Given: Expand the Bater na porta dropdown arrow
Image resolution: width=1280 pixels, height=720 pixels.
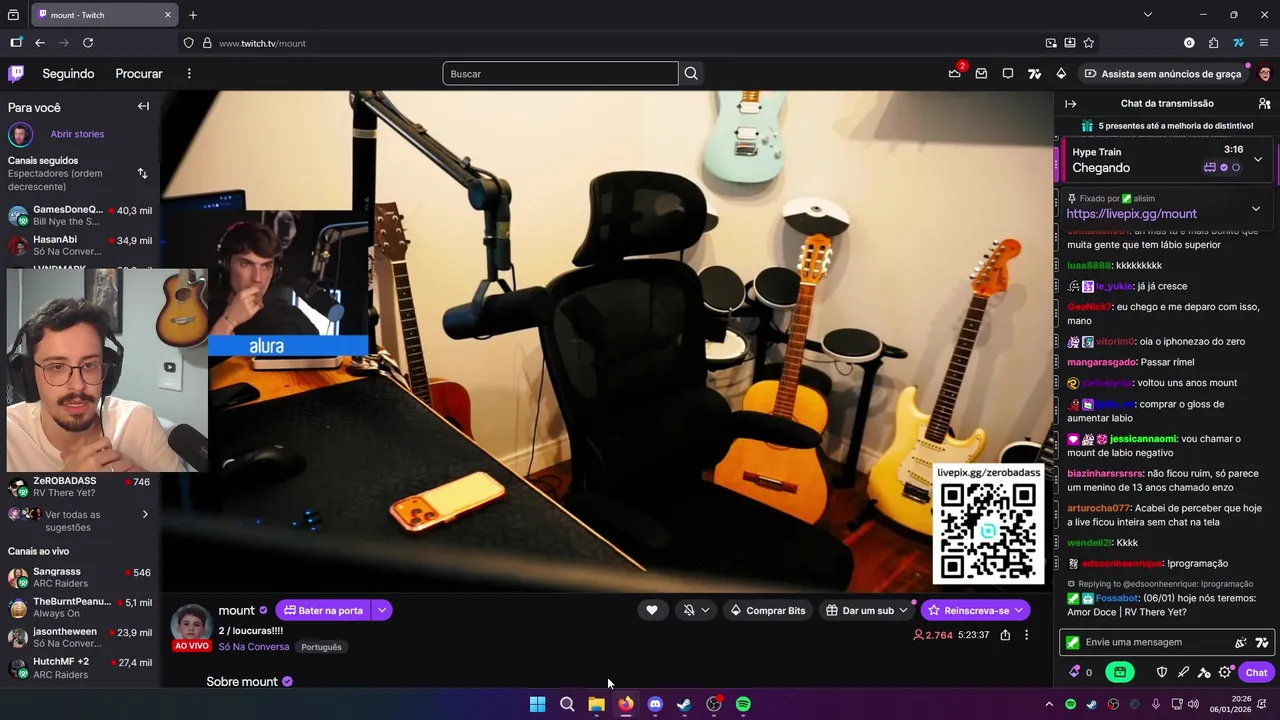Looking at the screenshot, I should pyautogui.click(x=382, y=610).
